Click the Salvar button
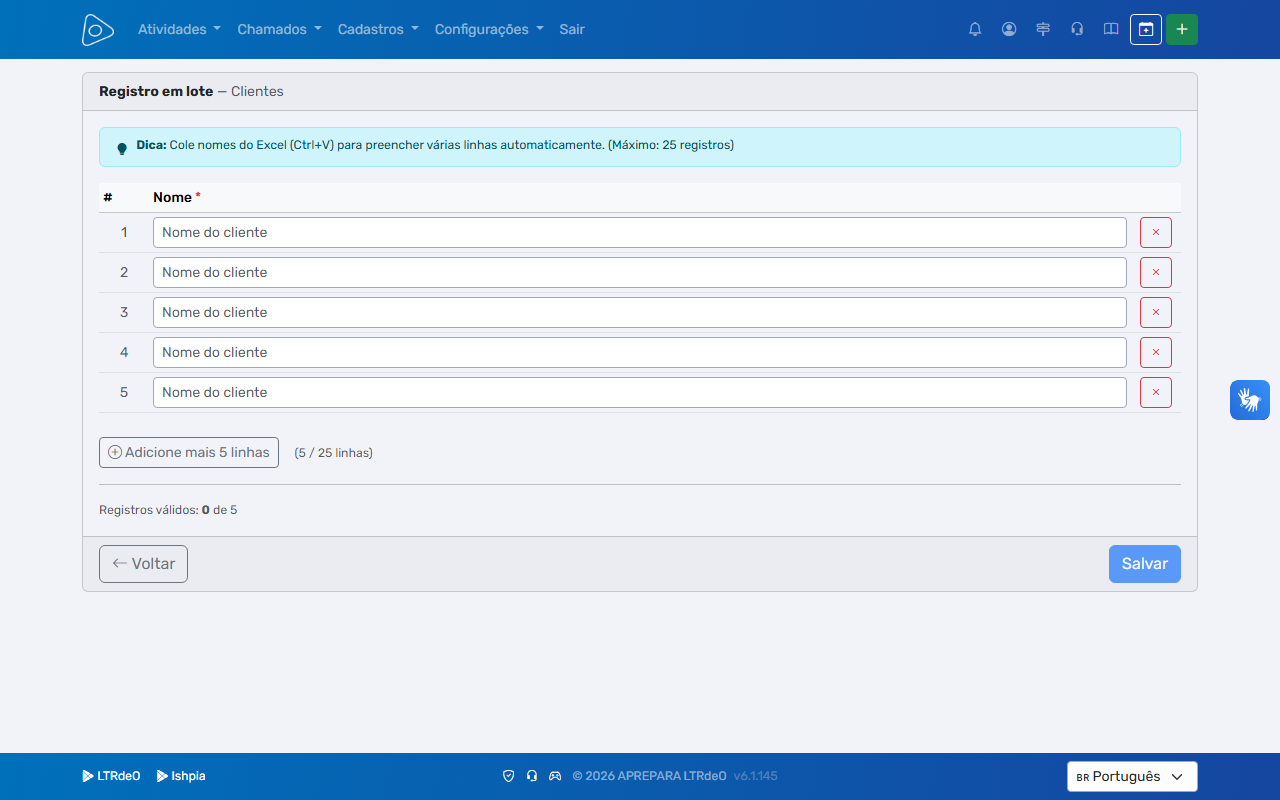1280x800 pixels. tap(1145, 564)
